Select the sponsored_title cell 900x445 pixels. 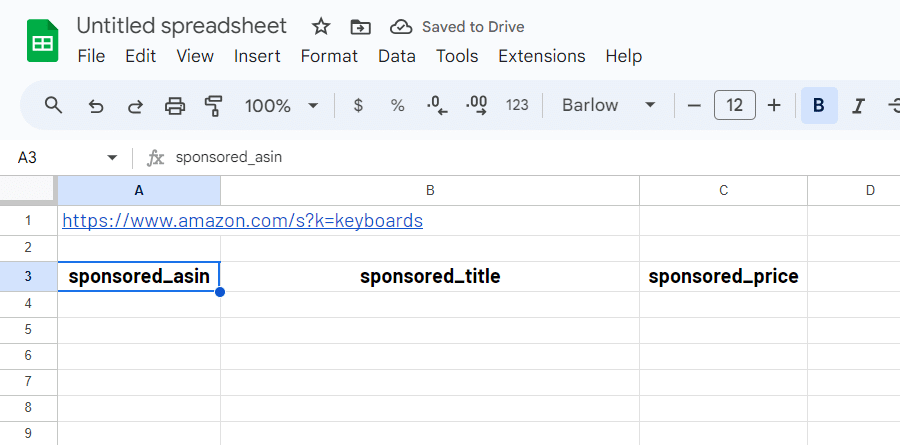click(x=430, y=277)
